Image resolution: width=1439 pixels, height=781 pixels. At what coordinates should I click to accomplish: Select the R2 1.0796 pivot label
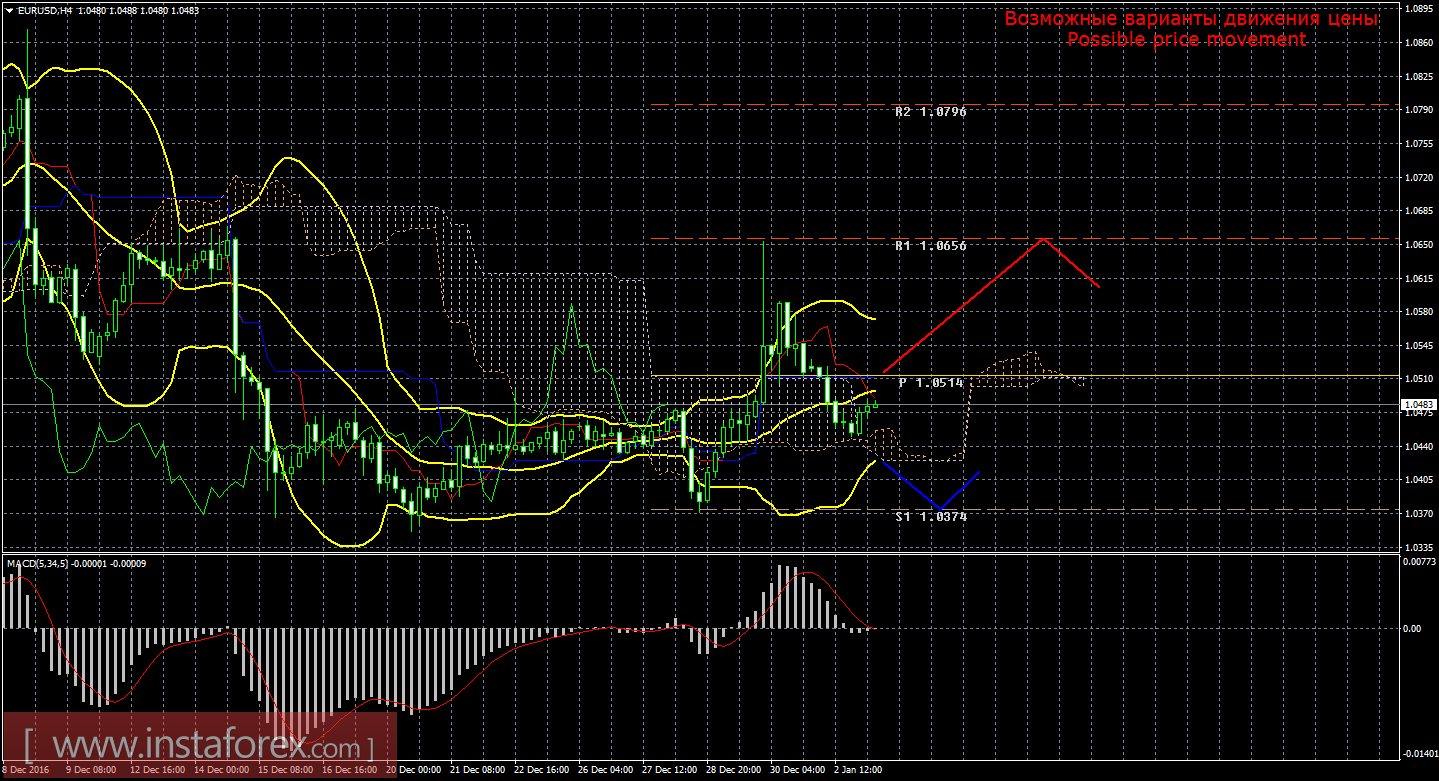coord(931,112)
